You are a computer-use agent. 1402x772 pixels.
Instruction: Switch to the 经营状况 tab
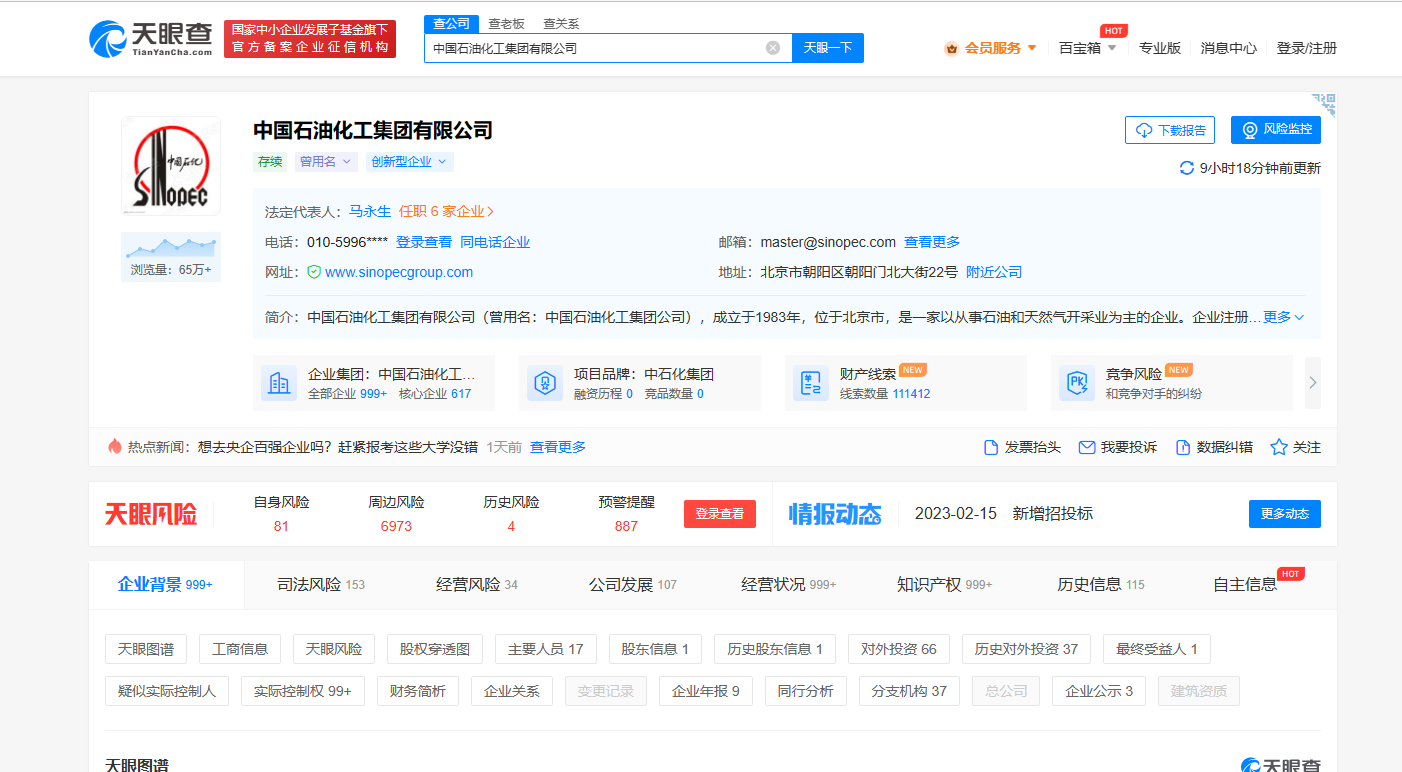point(789,584)
